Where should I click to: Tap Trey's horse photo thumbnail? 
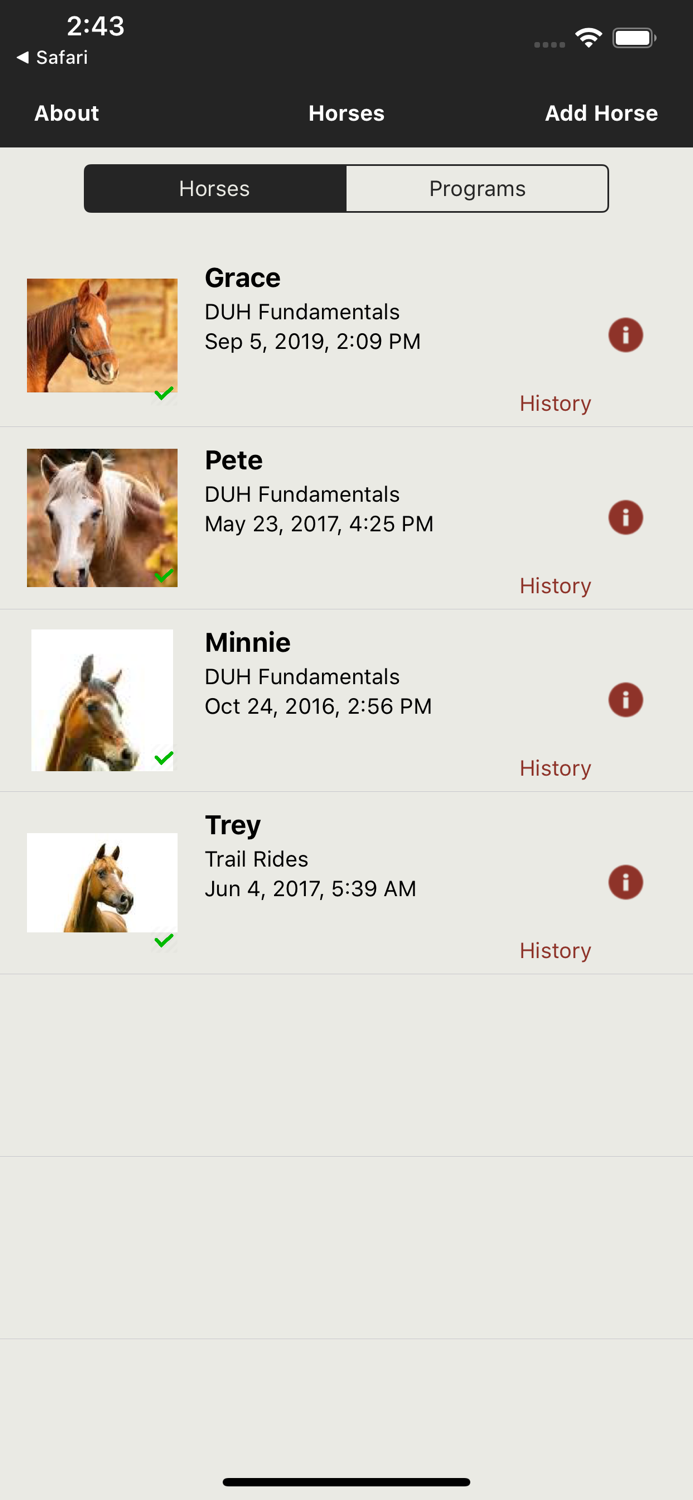pos(101,882)
